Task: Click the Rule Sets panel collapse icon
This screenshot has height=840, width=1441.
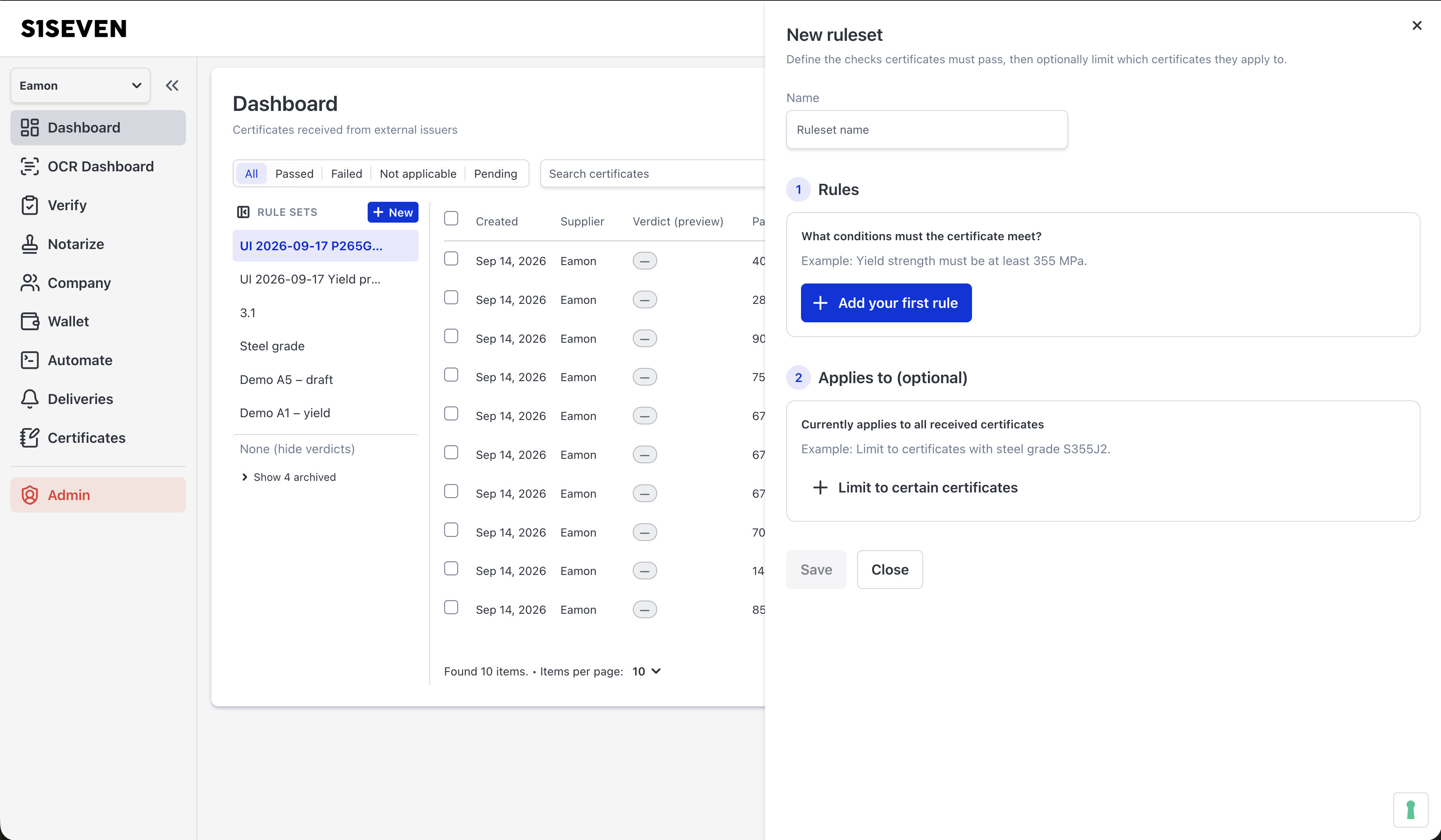Action: pos(243,212)
